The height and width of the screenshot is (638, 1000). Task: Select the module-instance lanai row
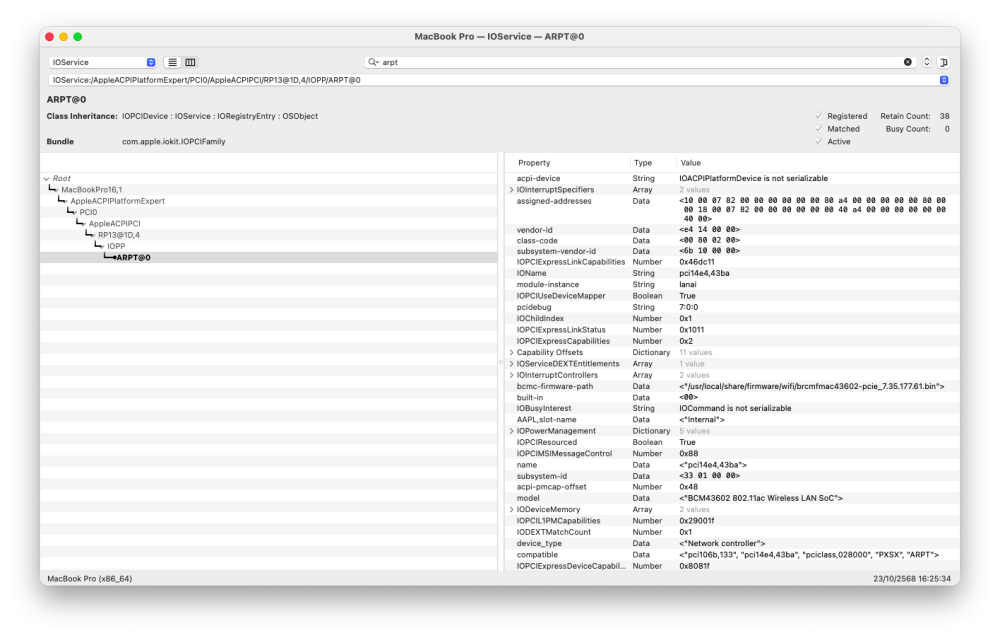click(732, 285)
